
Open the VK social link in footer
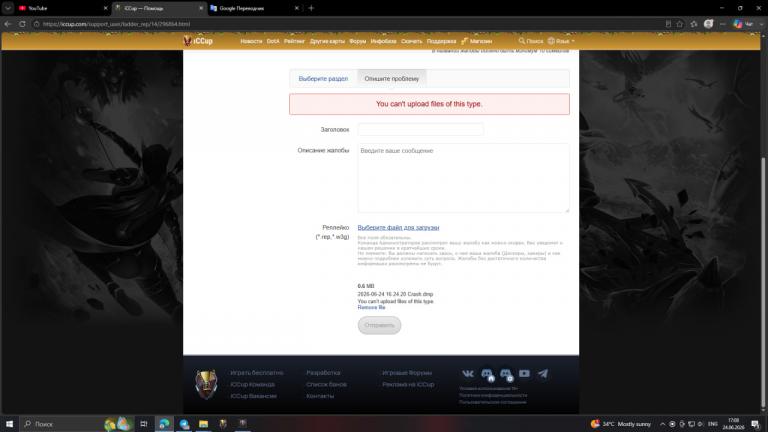point(468,374)
